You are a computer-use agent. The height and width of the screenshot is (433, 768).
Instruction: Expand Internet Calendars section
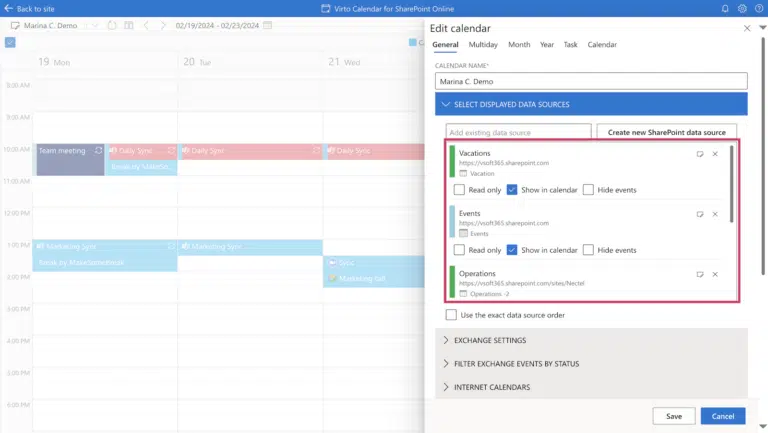591,387
